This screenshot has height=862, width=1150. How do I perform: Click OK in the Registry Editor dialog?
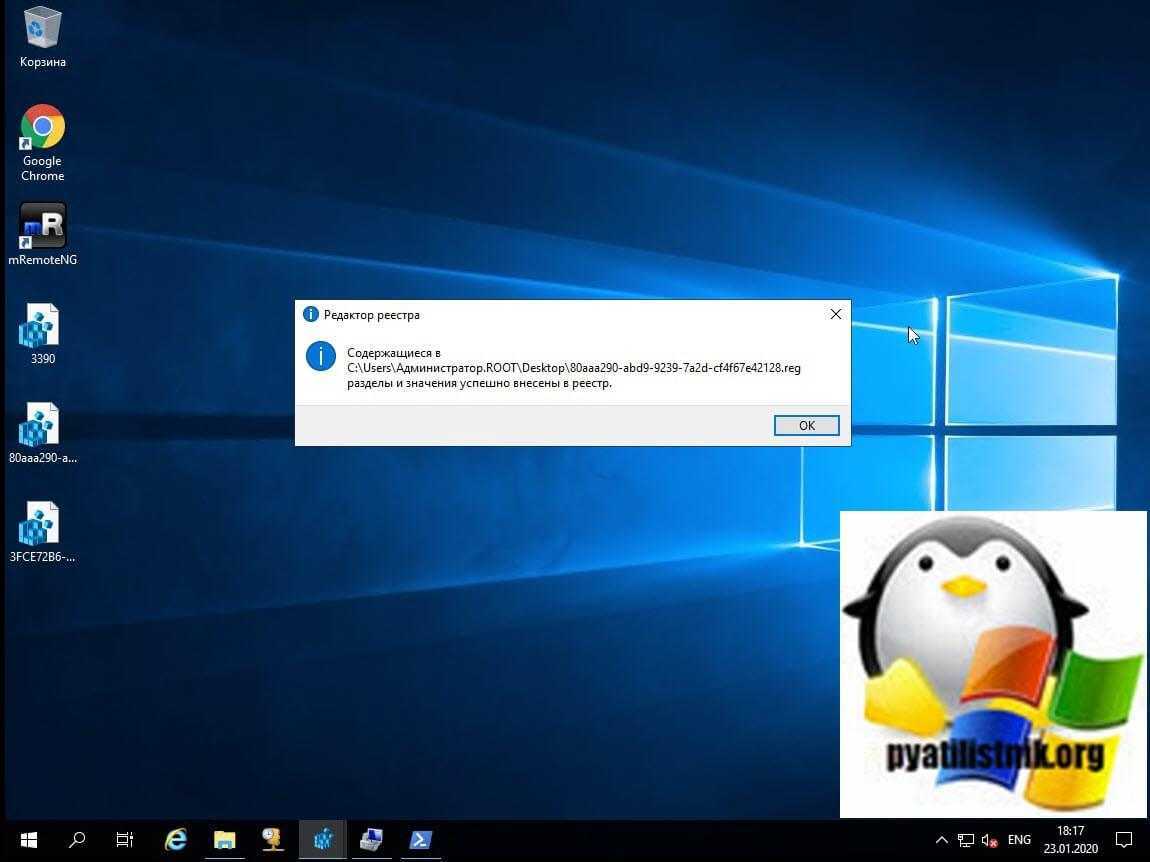806,425
